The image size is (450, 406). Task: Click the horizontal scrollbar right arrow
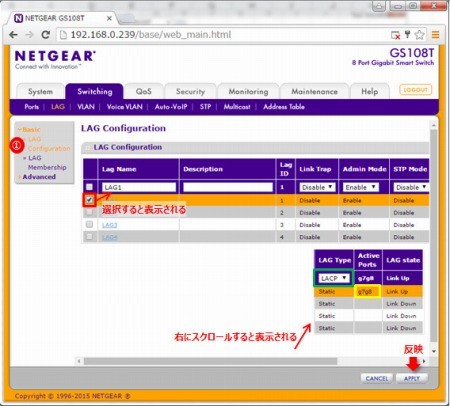(x=424, y=361)
